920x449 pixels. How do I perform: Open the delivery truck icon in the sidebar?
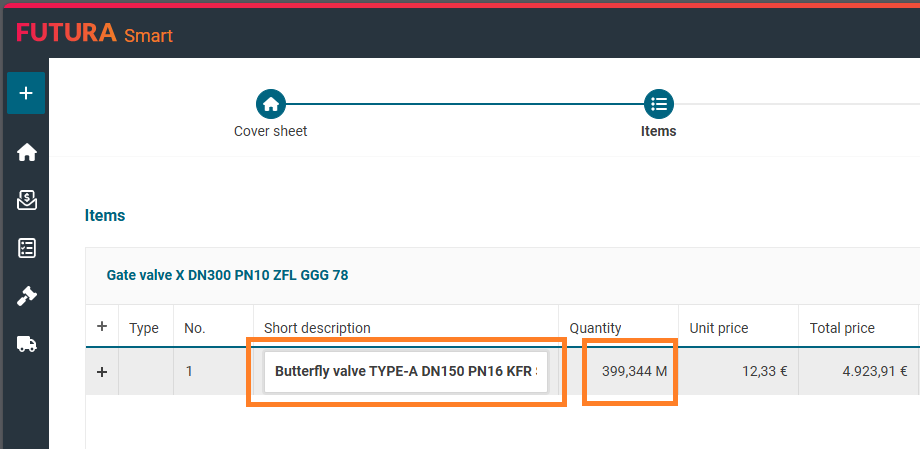coord(27,344)
